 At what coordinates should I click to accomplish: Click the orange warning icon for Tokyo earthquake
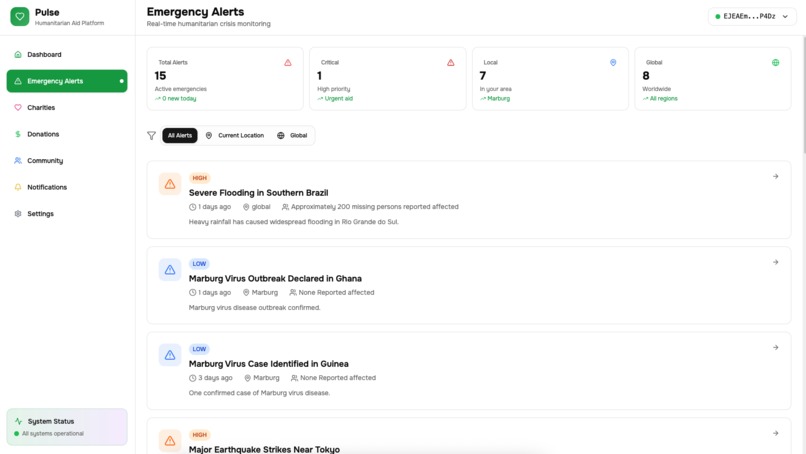click(170, 441)
